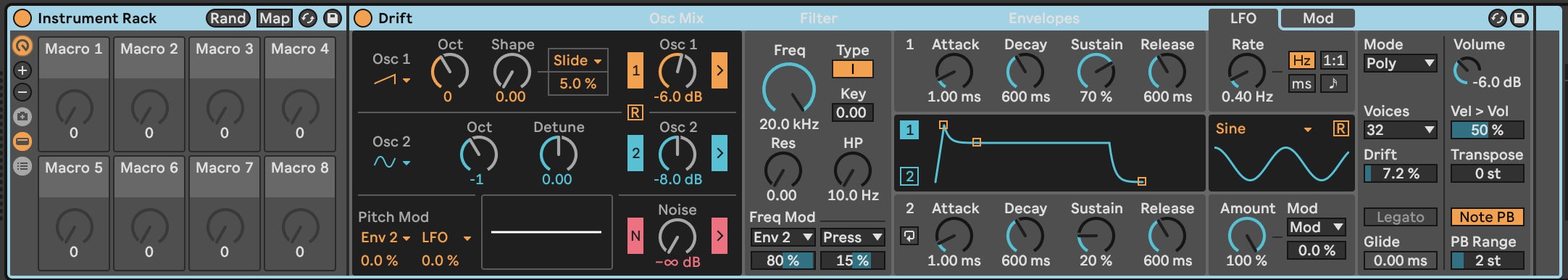
Task: Set LFO rate mode to ms
Action: (1302, 83)
